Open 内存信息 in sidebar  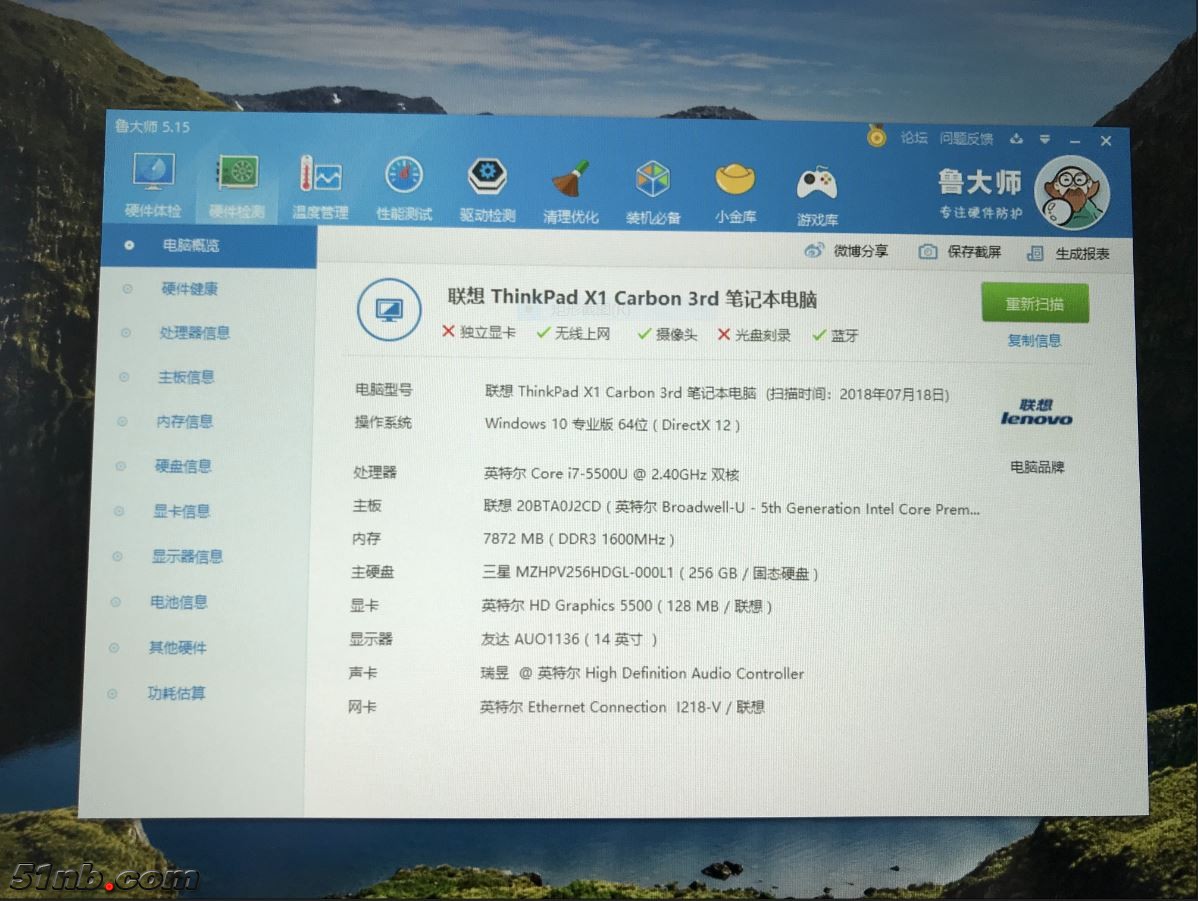[184, 421]
